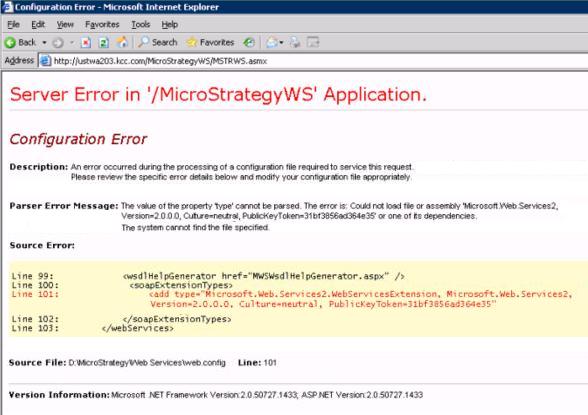Click the green Back arrow icon
The width and height of the screenshot is (588, 415).
tap(10, 42)
